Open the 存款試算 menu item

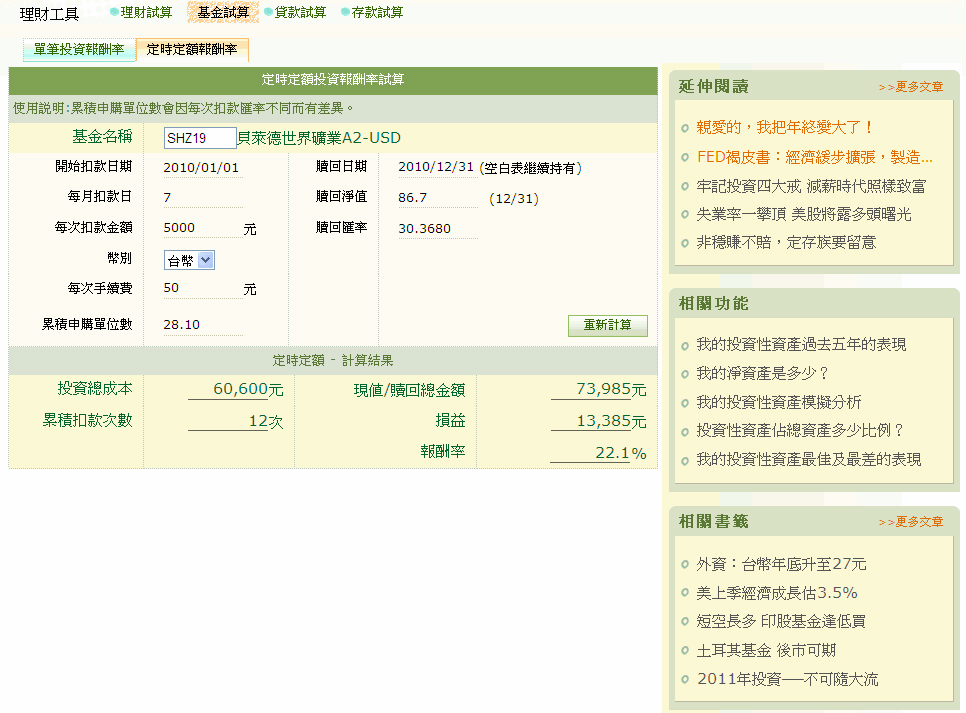click(378, 12)
